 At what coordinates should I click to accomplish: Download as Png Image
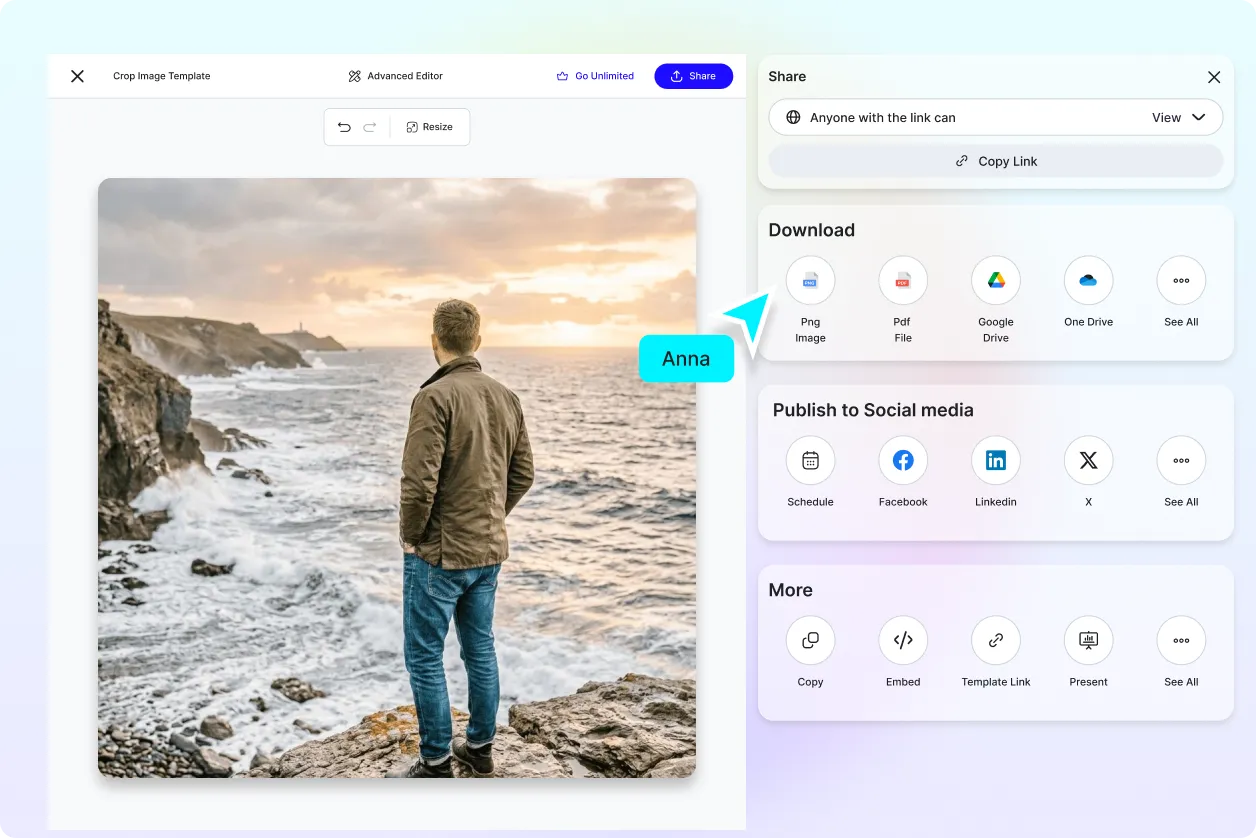810,281
